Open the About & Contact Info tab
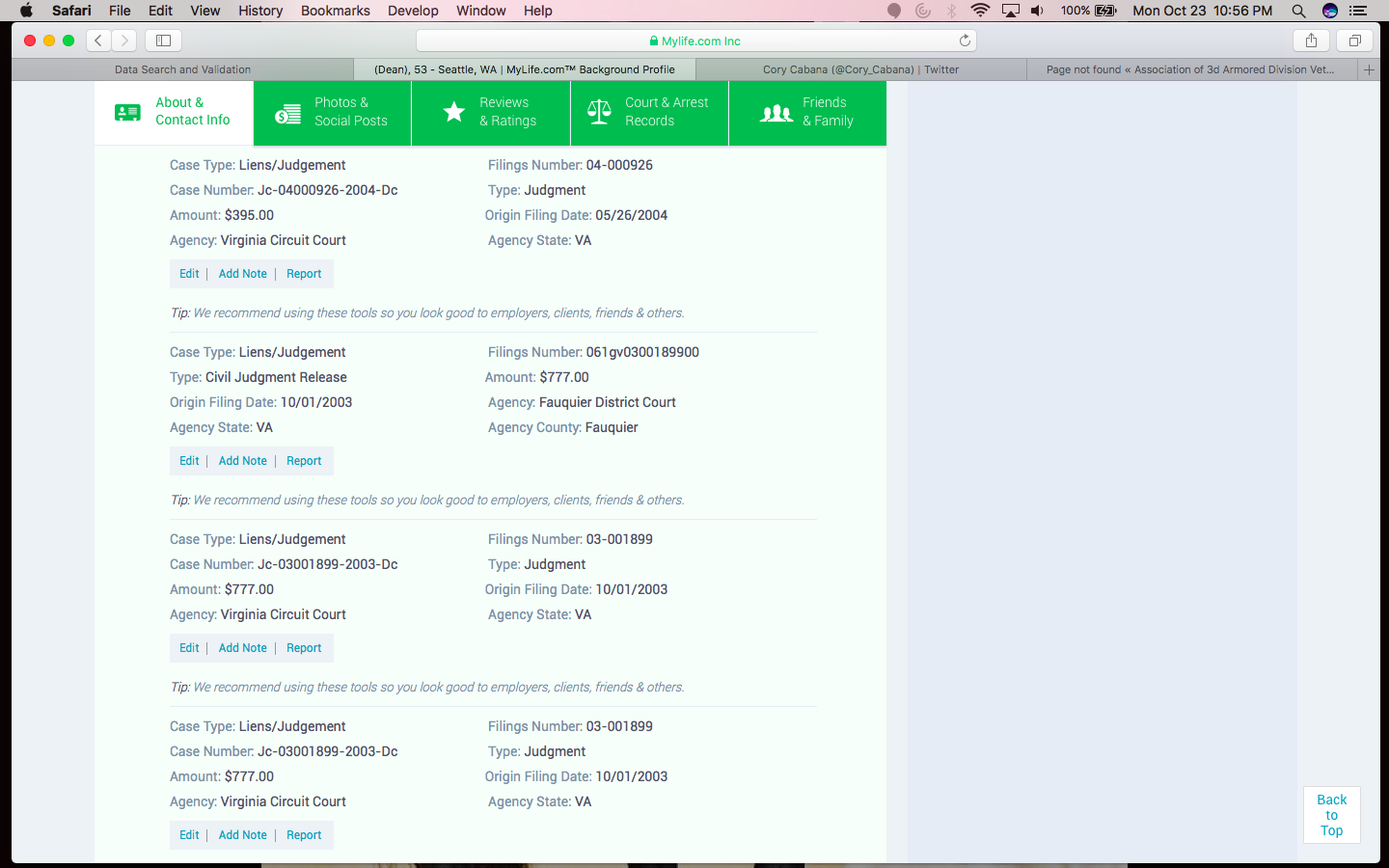1389x868 pixels. pos(174,113)
